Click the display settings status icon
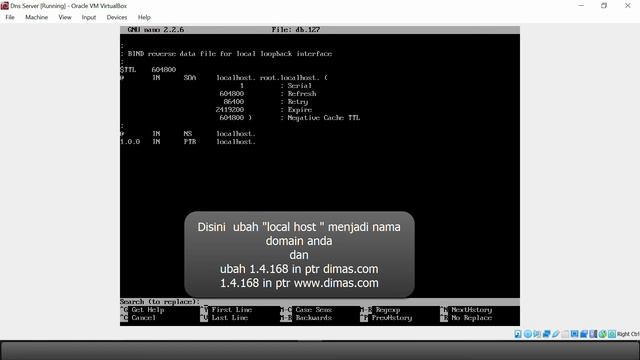The width and height of the screenshot is (640, 360). [574, 334]
